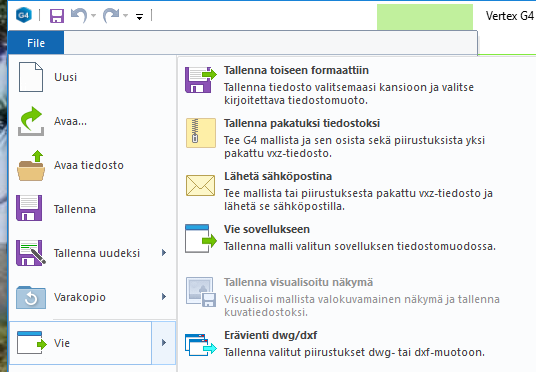
Task: Click the undo arrow icon
Action: point(79,15)
